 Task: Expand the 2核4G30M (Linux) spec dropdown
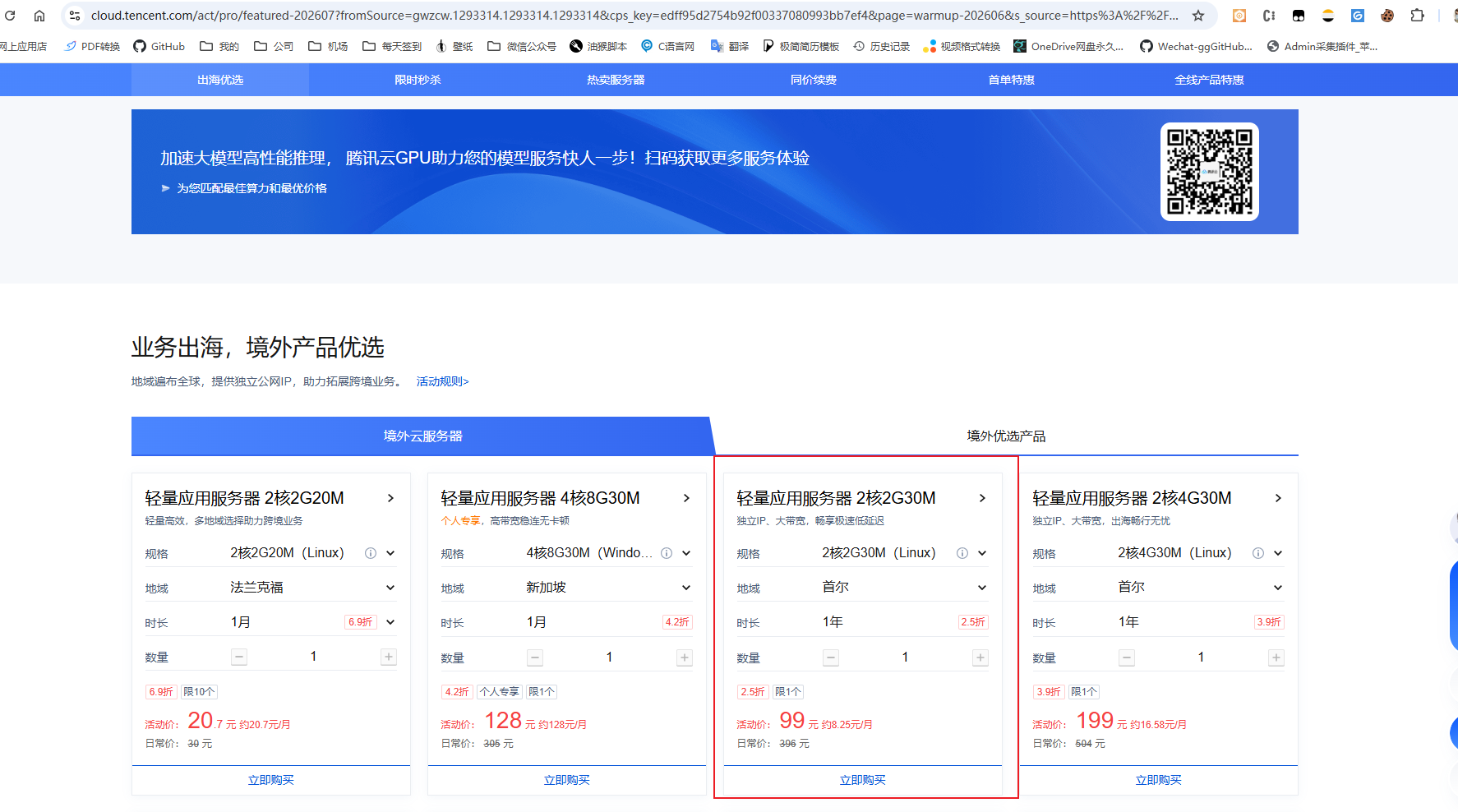coord(1278,553)
